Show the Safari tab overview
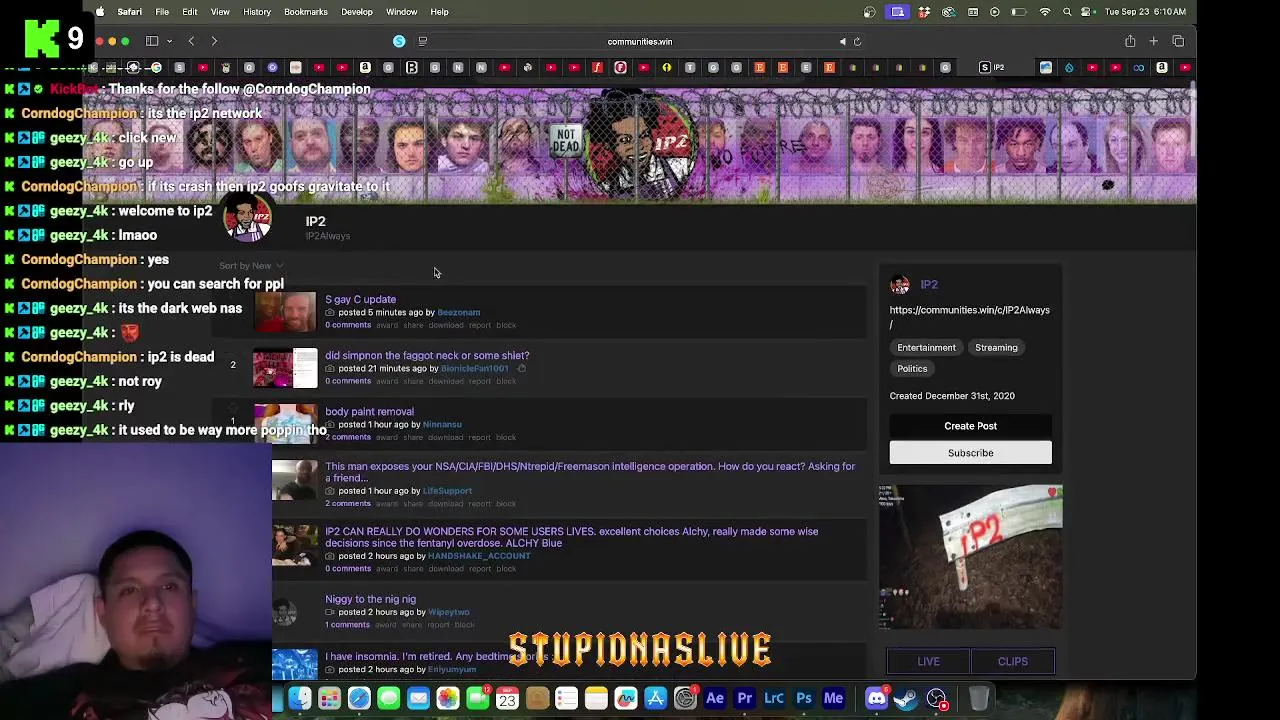 pos(1178,41)
